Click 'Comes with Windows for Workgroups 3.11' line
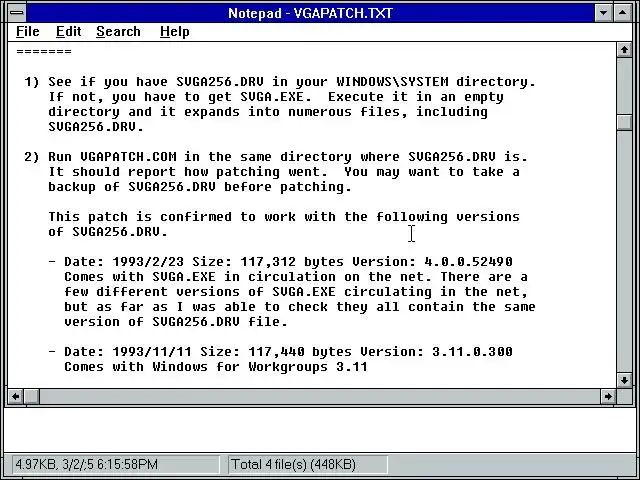The height and width of the screenshot is (480, 640). click(x=216, y=367)
